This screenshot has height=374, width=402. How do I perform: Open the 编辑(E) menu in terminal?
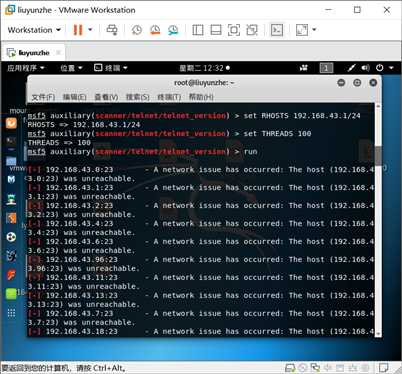[75, 97]
